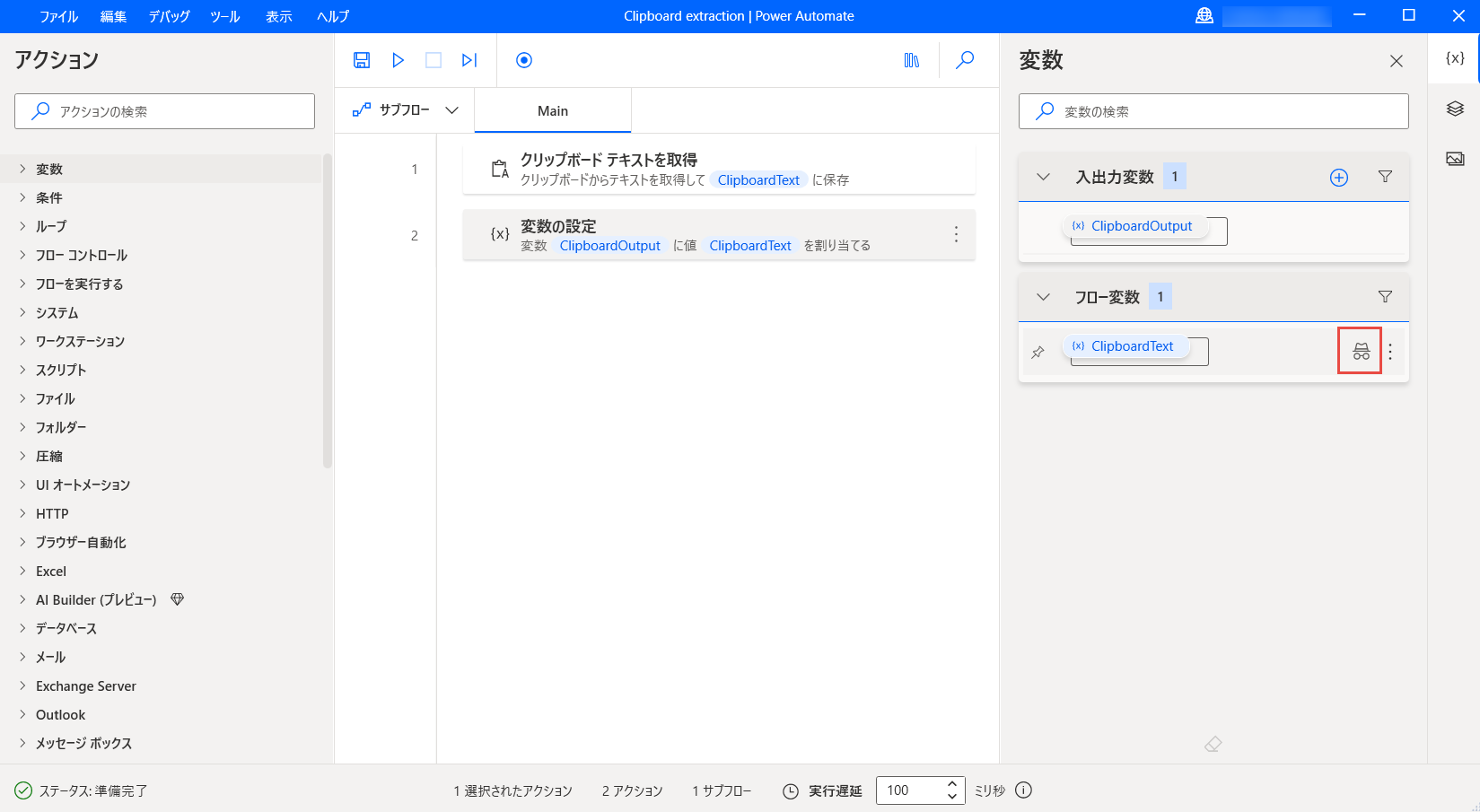Click the ClipboardOutput link in 変数の設定 action
This screenshot has height=812, width=1480.
pyautogui.click(x=609, y=245)
